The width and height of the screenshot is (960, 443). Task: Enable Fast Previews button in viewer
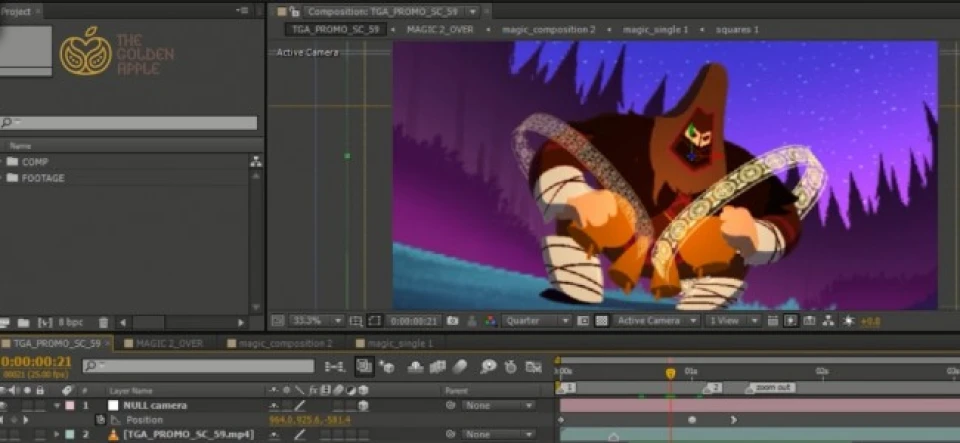(790, 321)
